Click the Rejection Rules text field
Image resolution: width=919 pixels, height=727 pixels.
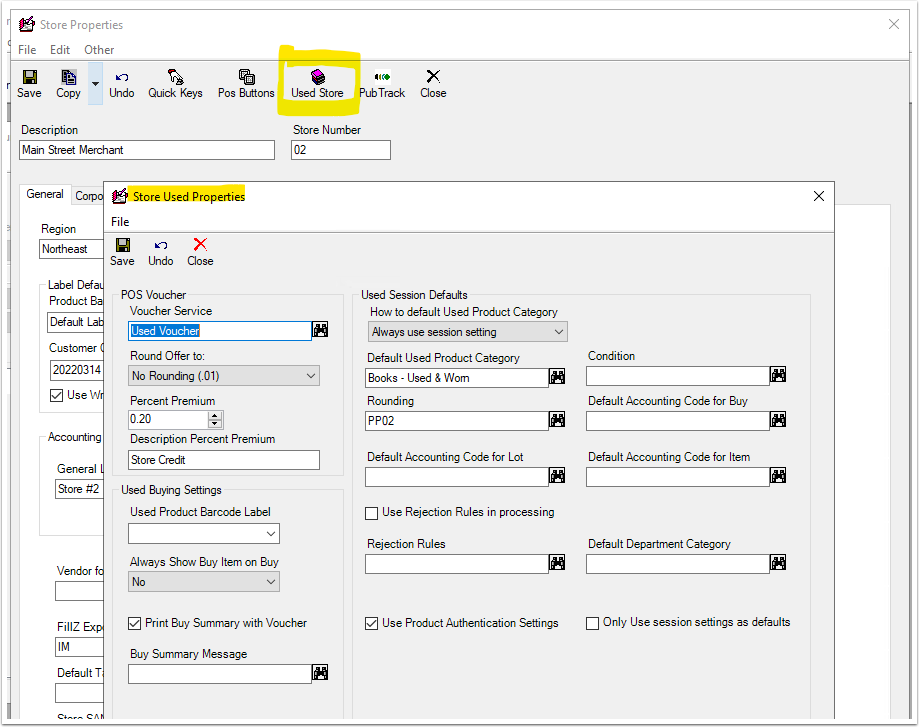(x=457, y=564)
